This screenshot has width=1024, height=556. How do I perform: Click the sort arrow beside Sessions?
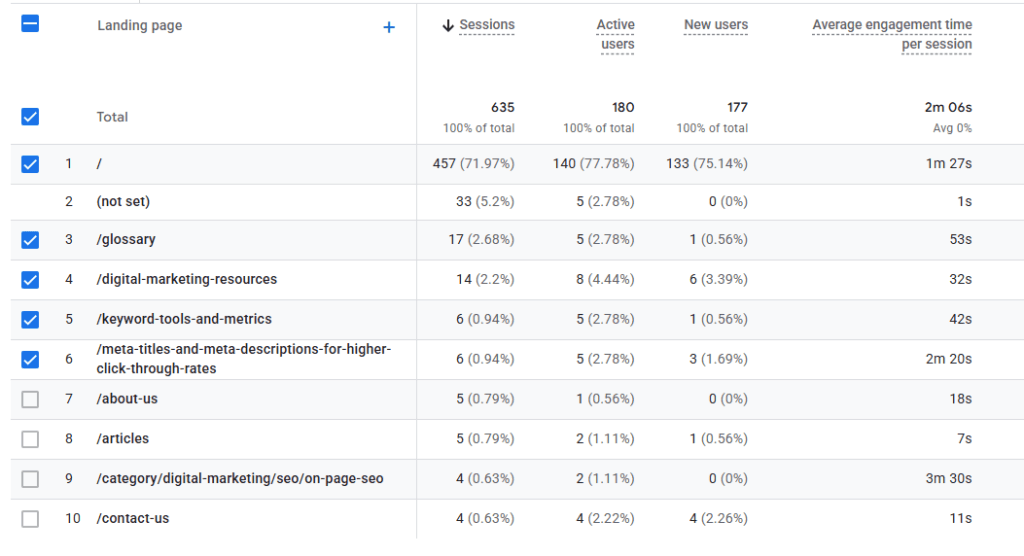(x=448, y=25)
